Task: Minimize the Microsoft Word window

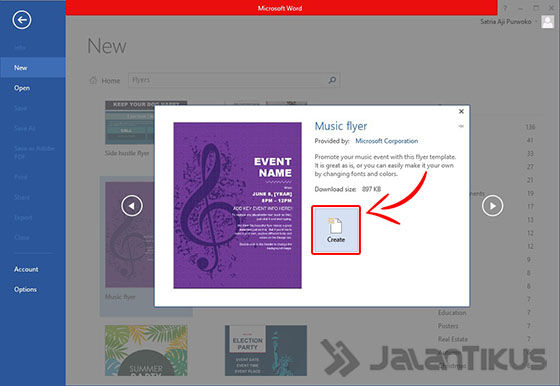Action: coord(520,8)
